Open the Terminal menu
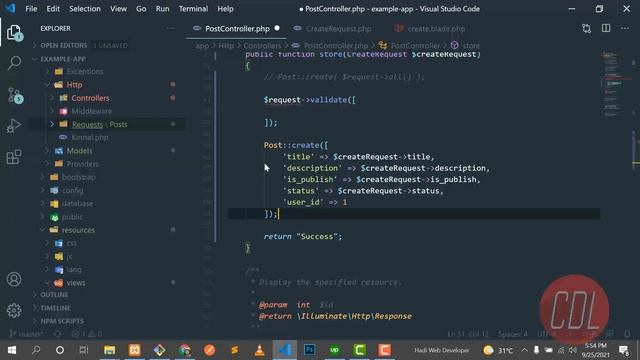 pyautogui.click(x=193, y=9)
